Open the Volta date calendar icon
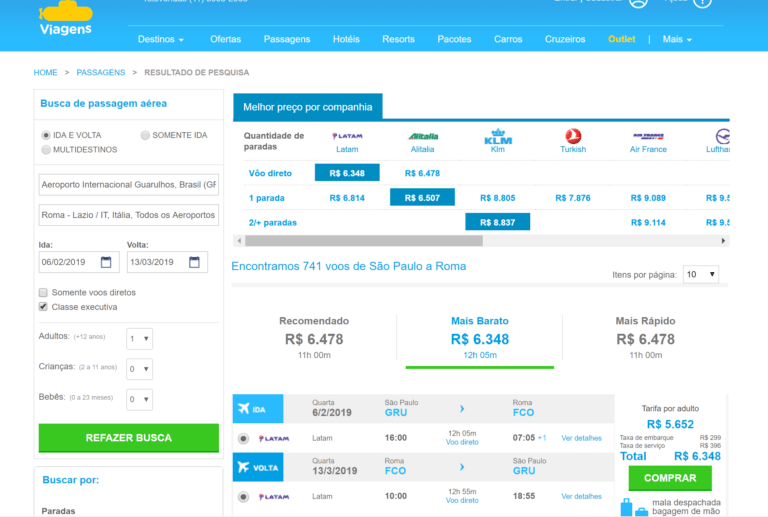The width and height of the screenshot is (768, 517). click(x=197, y=263)
